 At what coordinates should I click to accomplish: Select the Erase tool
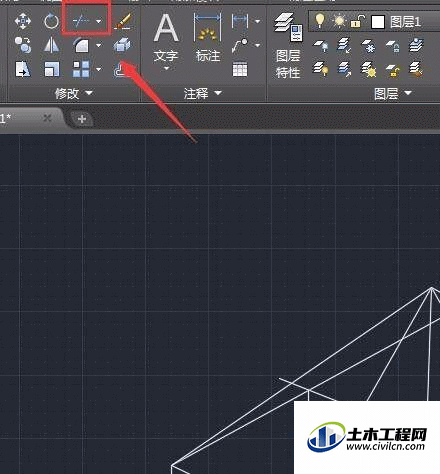tap(123, 21)
